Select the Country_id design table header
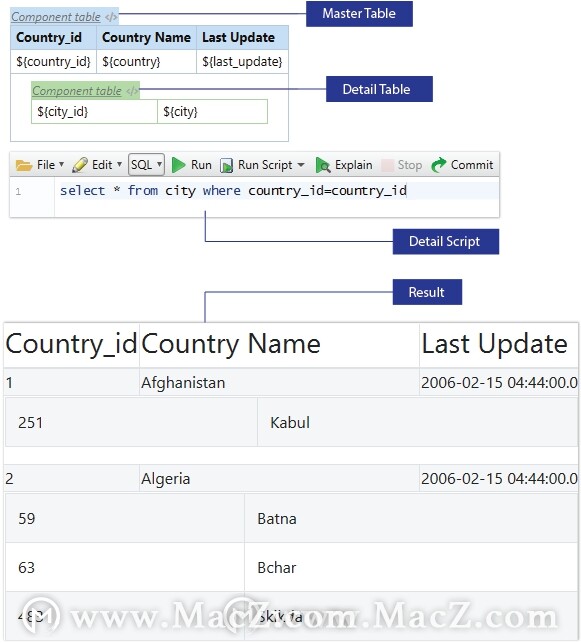Viewport: 581px width, 643px height. coord(54,38)
